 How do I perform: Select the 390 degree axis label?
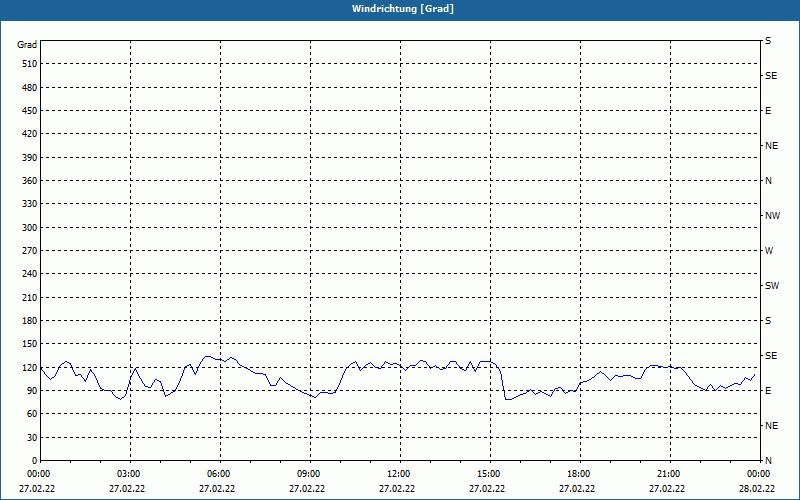point(30,157)
